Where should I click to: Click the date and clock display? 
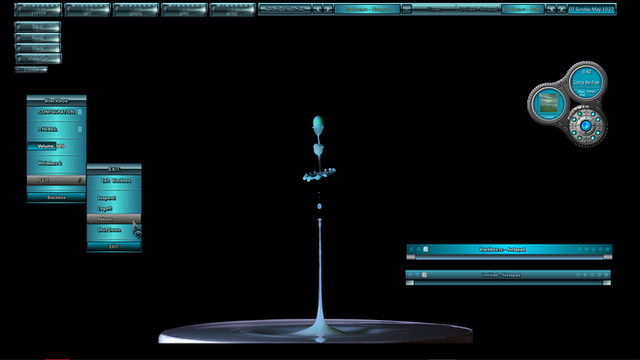591,9
